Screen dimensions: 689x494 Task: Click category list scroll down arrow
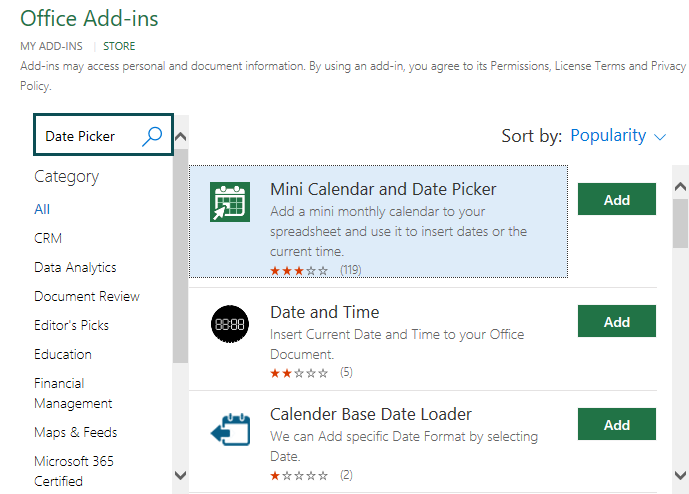(x=181, y=475)
